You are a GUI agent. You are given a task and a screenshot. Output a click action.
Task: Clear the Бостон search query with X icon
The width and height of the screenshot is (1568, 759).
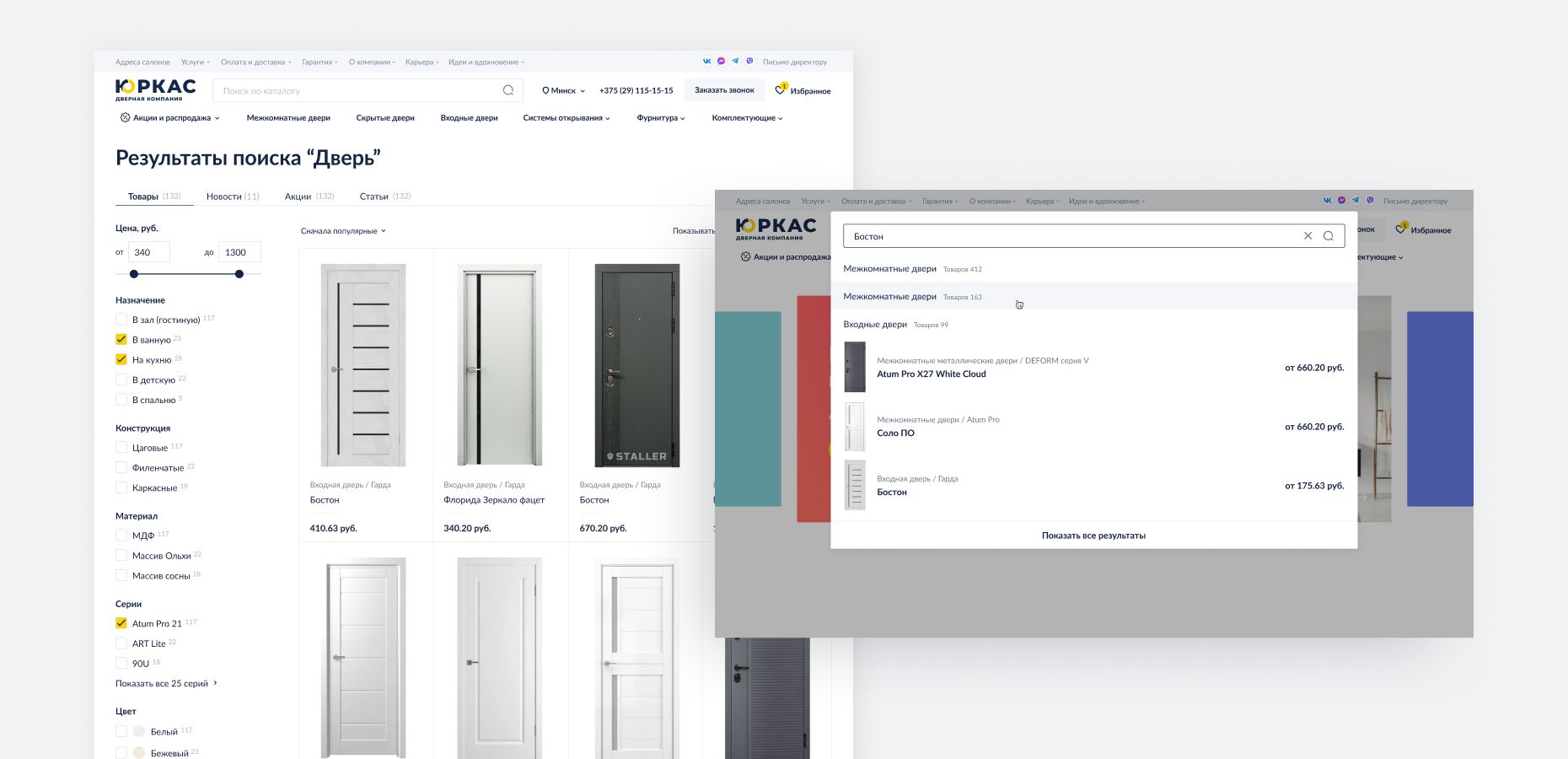click(x=1308, y=236)
